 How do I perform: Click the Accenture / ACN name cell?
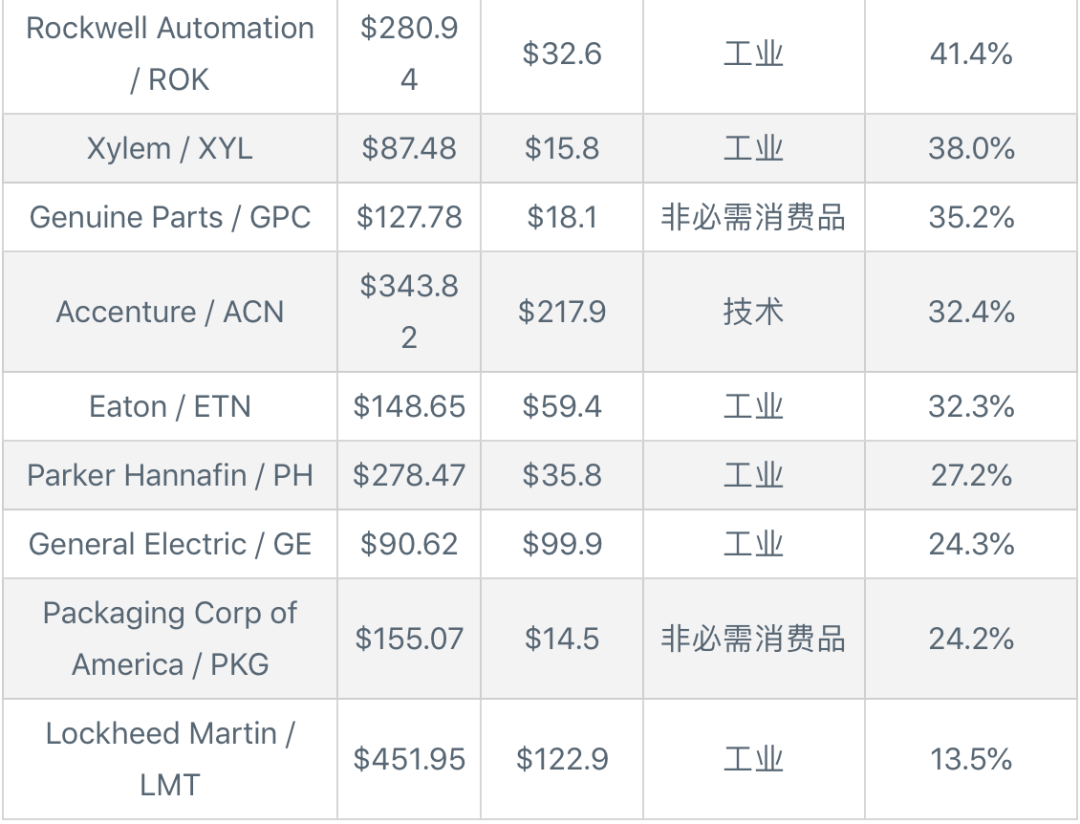coord(170,311)
